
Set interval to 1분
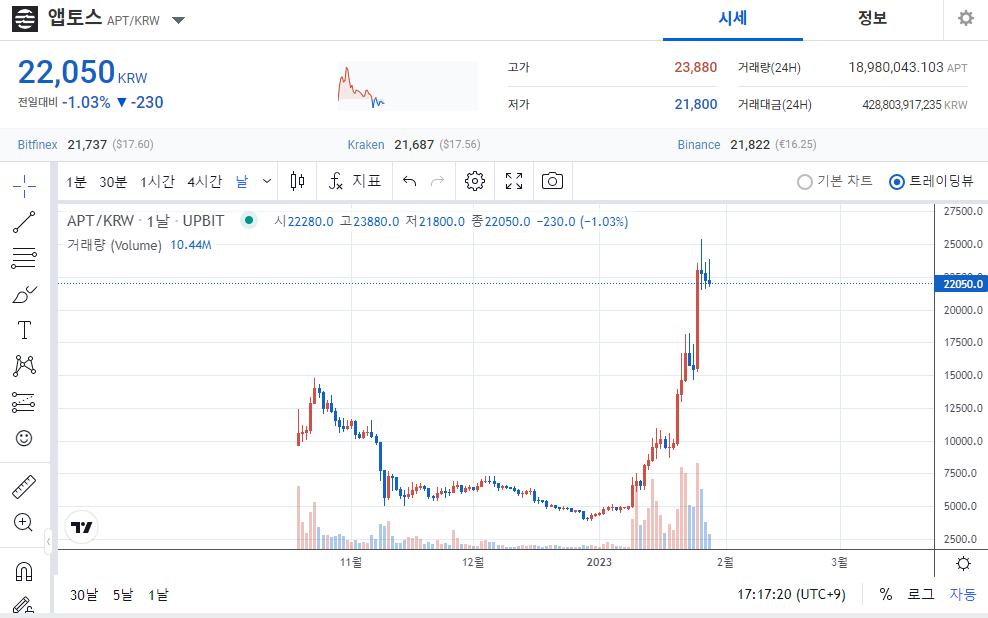tap(76, 182)
